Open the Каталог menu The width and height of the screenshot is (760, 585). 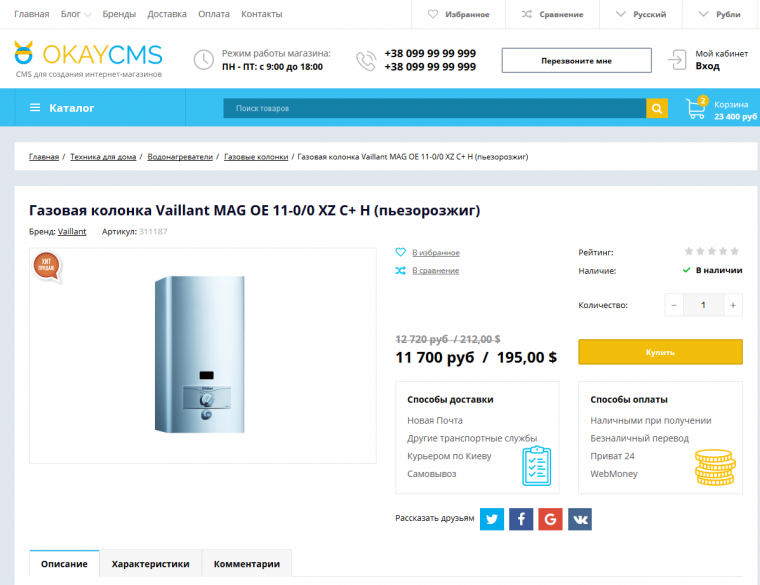(x=62, y=108)
